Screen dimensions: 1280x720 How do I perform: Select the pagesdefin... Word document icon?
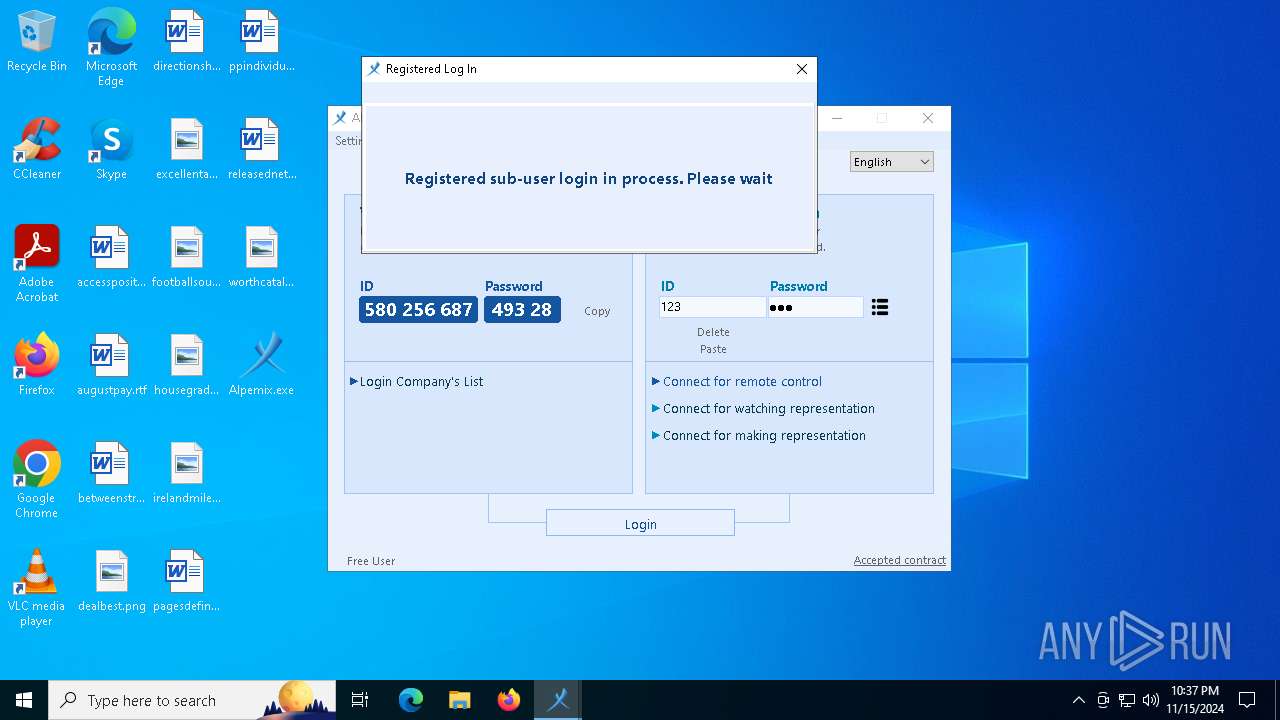(x=186, y=581)
